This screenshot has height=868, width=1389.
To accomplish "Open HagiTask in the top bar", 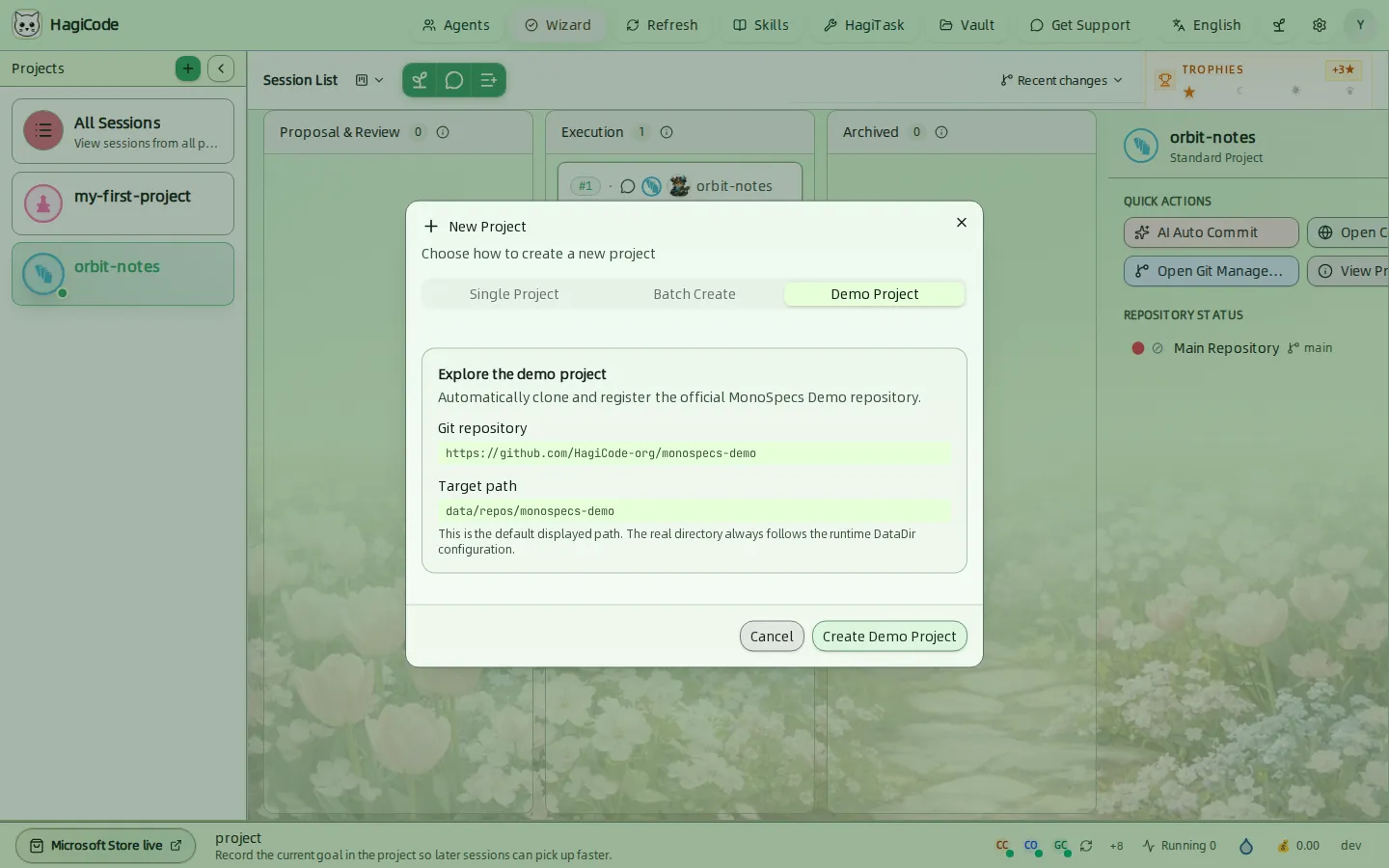I will pos(864,25).
